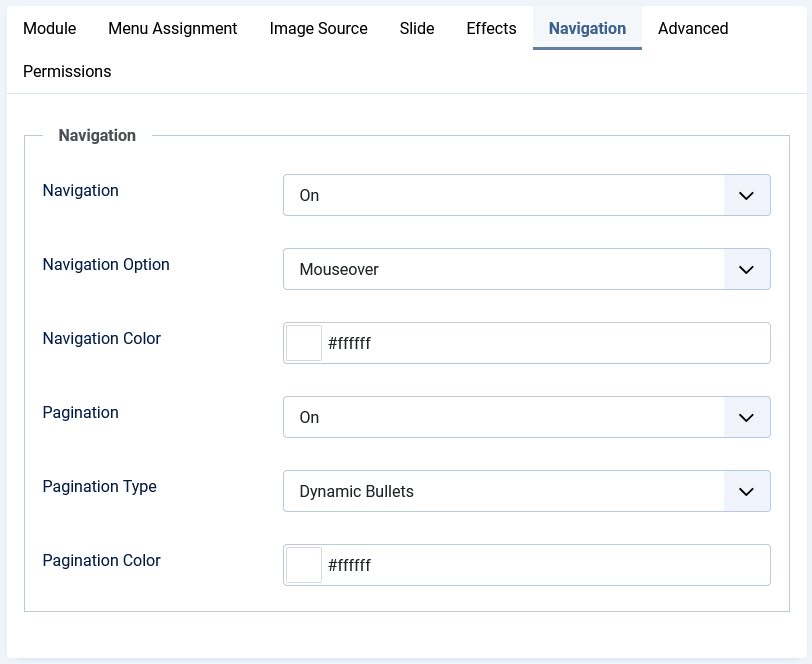Focus the Navigation Color hex field
This screenshot has height=664, width=812.
pos(546,343)
